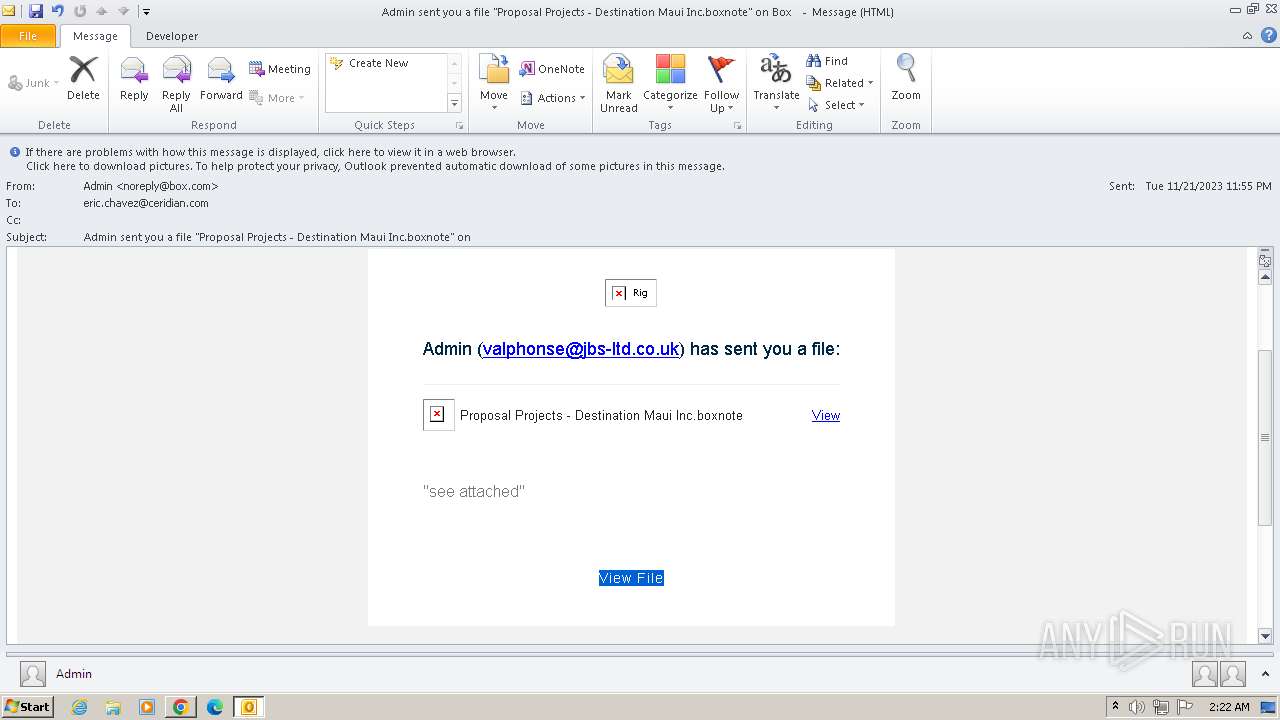Open the Related dropdown
This screenshot has height=720, width=1280.
pos(840,83)
